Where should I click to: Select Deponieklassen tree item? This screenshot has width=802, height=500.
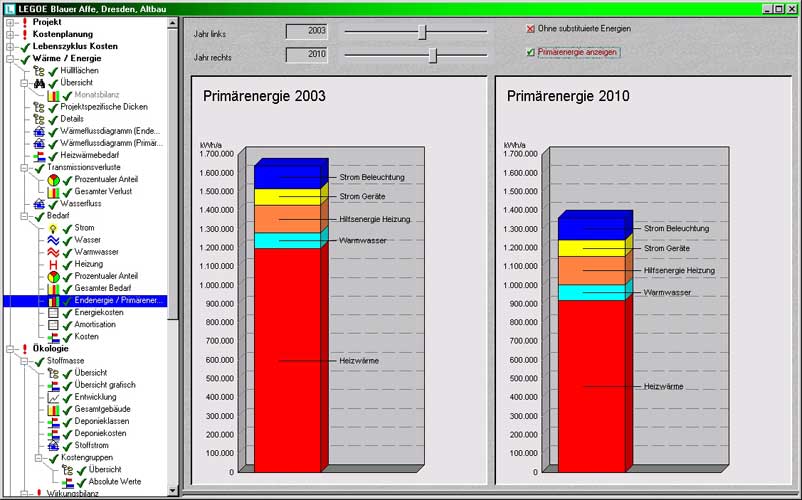(102, 421)
